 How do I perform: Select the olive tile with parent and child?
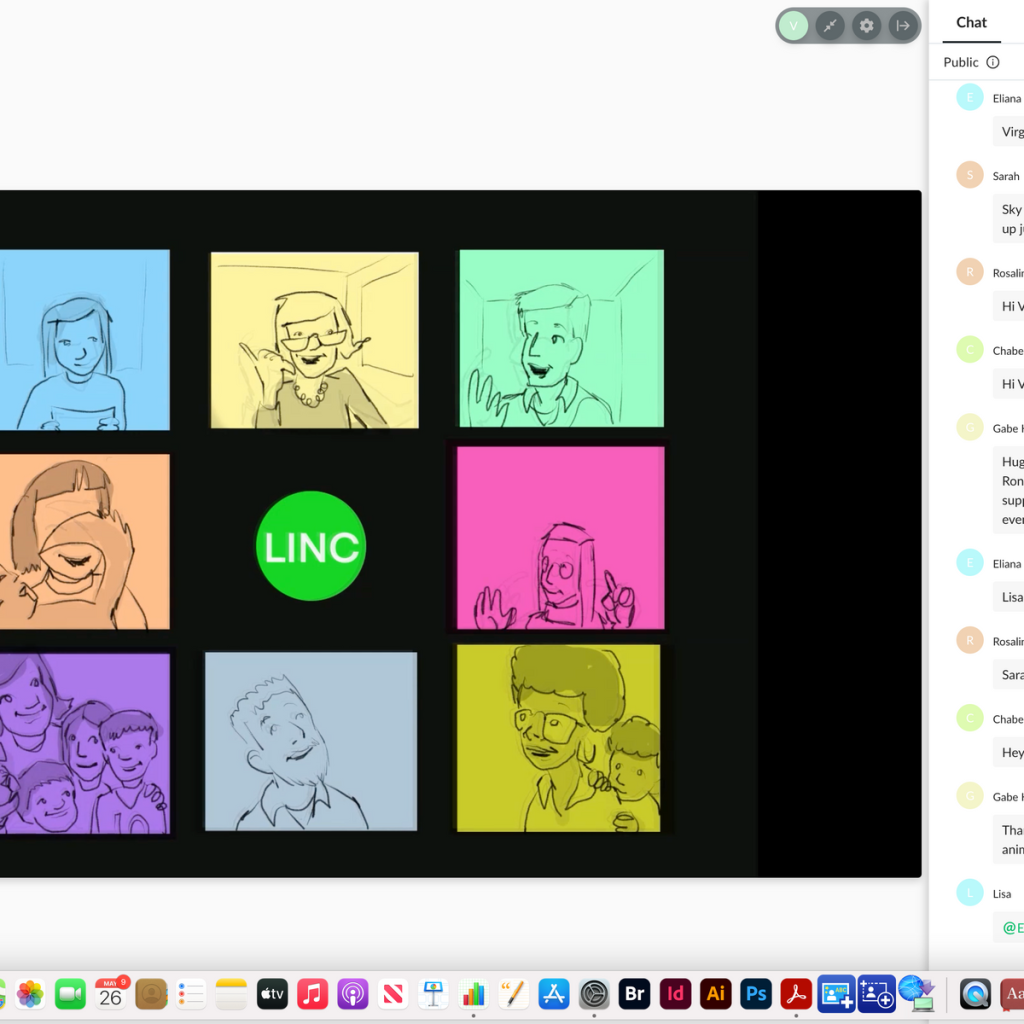(x=558, y=738)
